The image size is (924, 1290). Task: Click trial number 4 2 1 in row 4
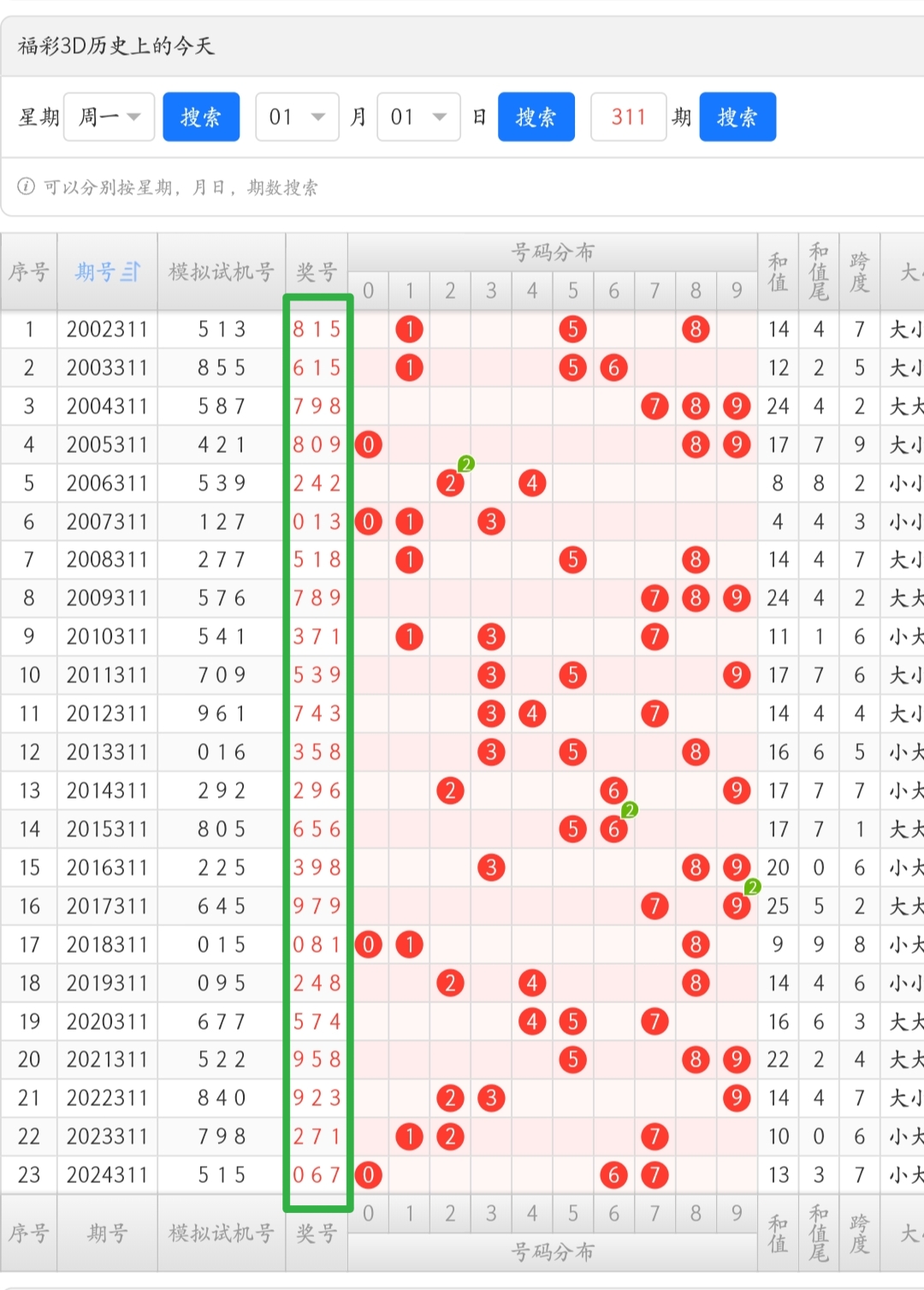pos(222,445)
